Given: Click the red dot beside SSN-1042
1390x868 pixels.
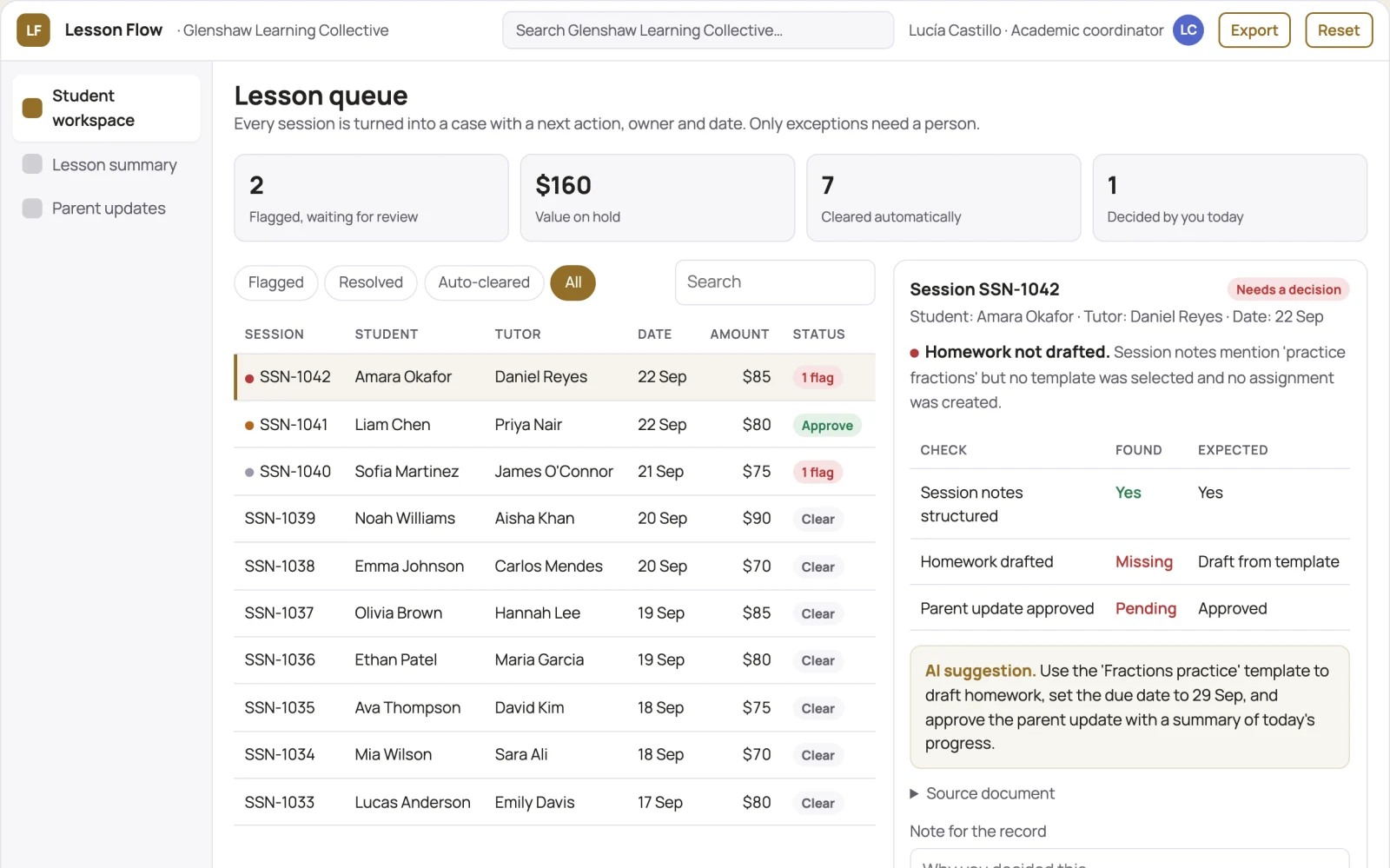Looking at the screenshot, I should tap(249, 378).
